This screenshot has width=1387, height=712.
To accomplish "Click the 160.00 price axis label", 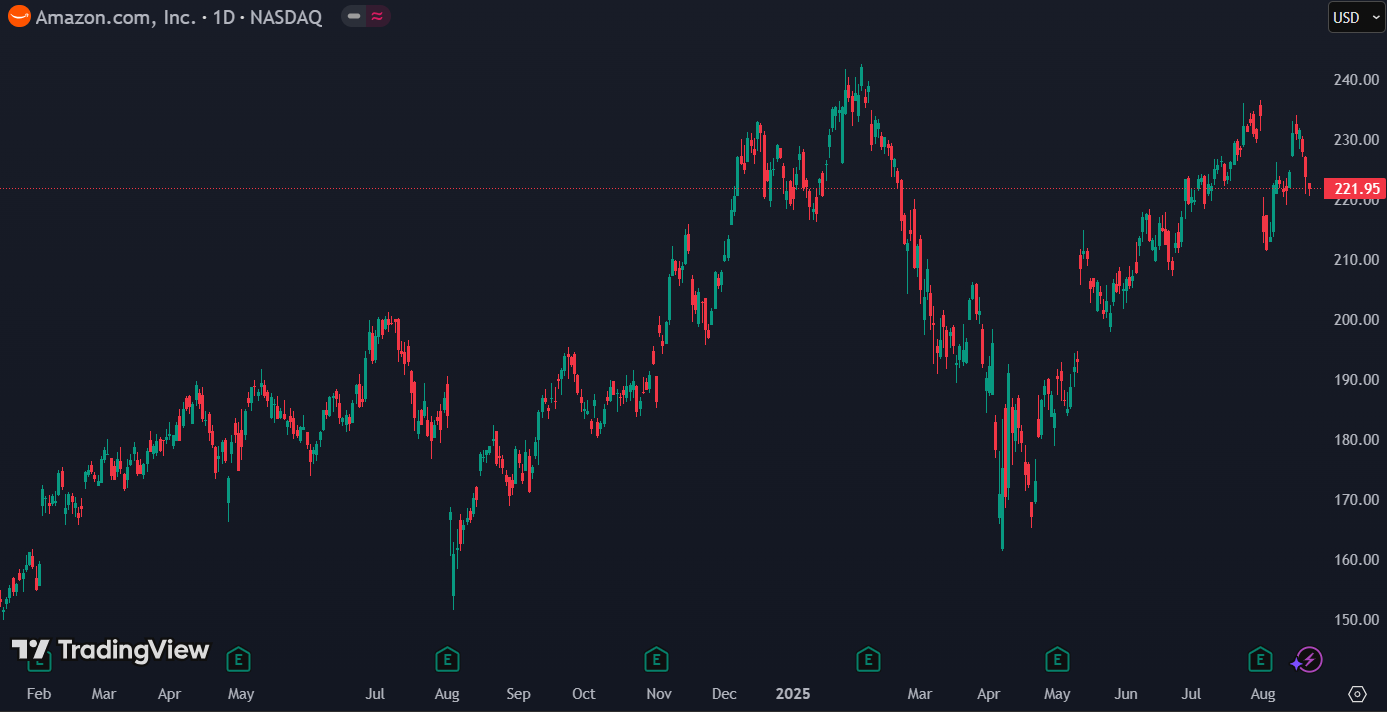I will 1355,560.
